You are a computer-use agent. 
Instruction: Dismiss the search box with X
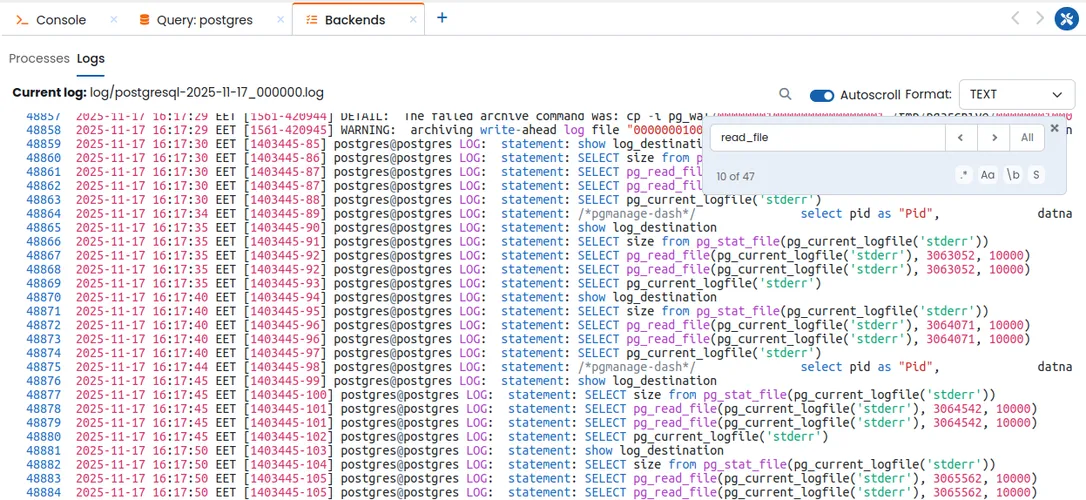click(1054, 129)
